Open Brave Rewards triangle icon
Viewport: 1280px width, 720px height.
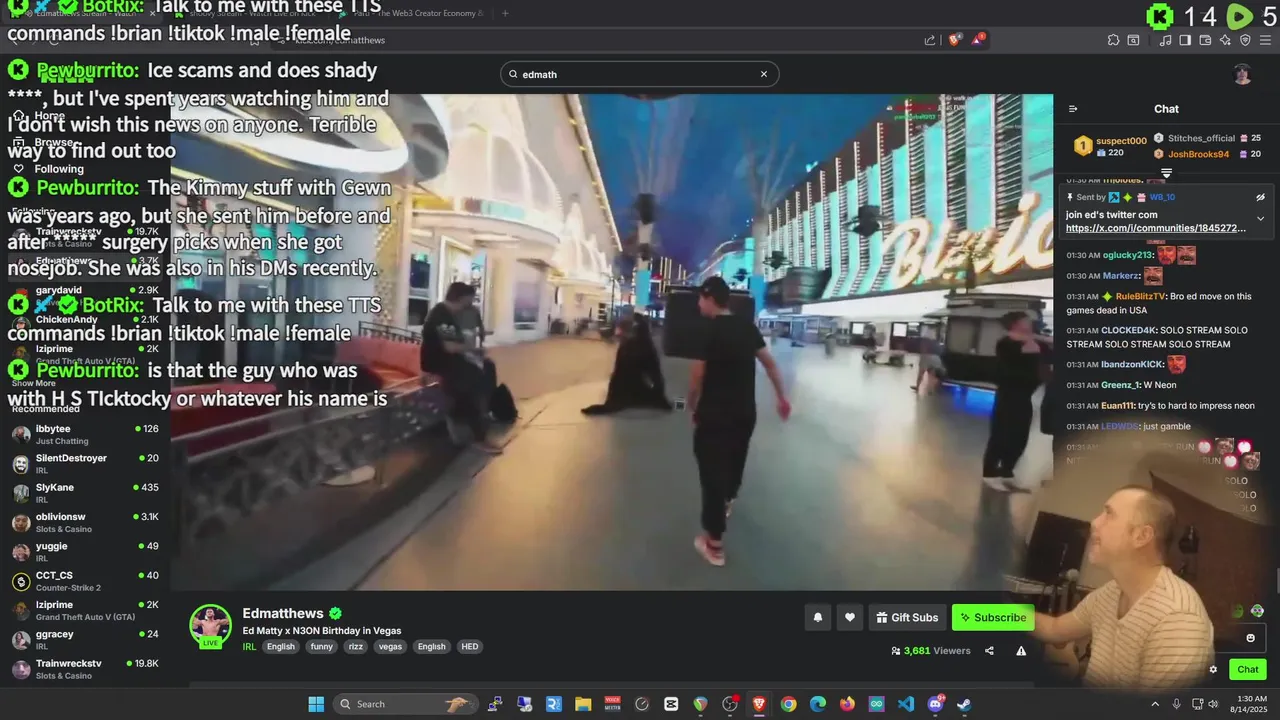tap(979, 40)
